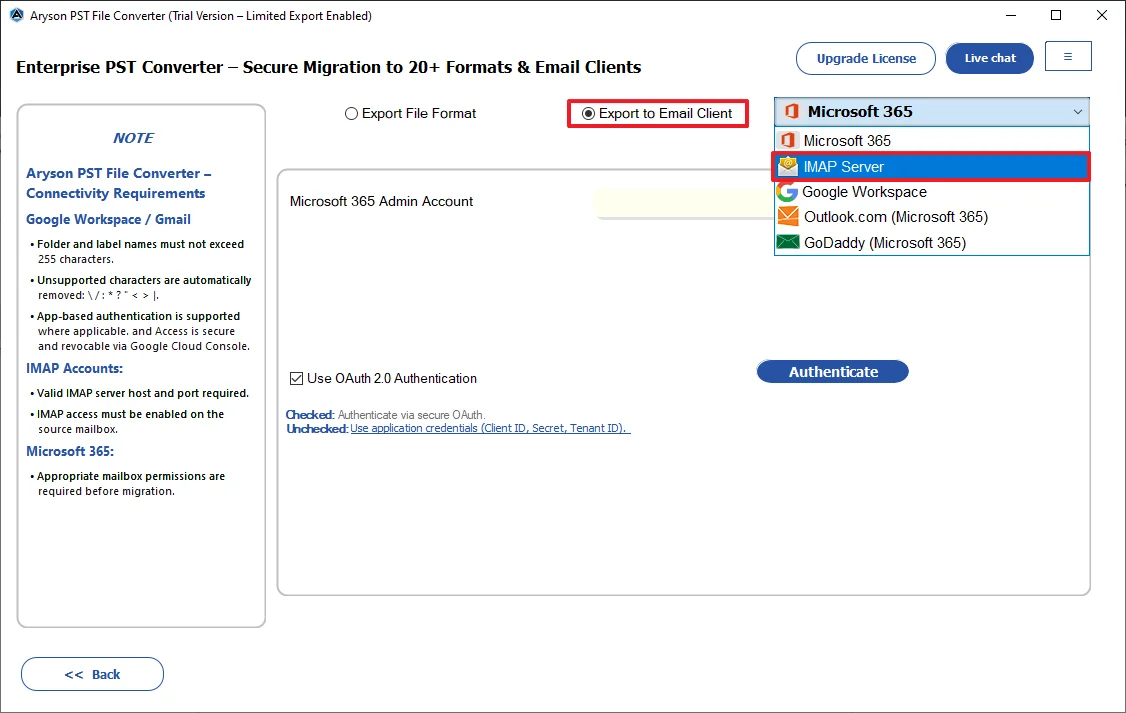This screenshot has width=1126, height=713.
Task: Choose Google Workspace from the dropdown list
Action: click(x=931, y=192)
